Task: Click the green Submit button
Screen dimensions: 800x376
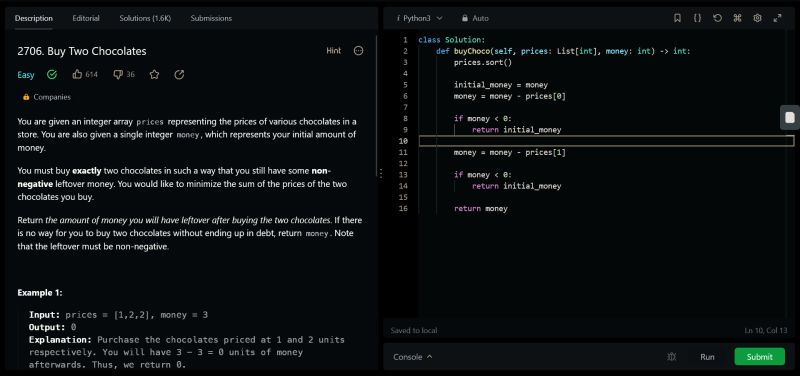Action: (x=760, y=357)
